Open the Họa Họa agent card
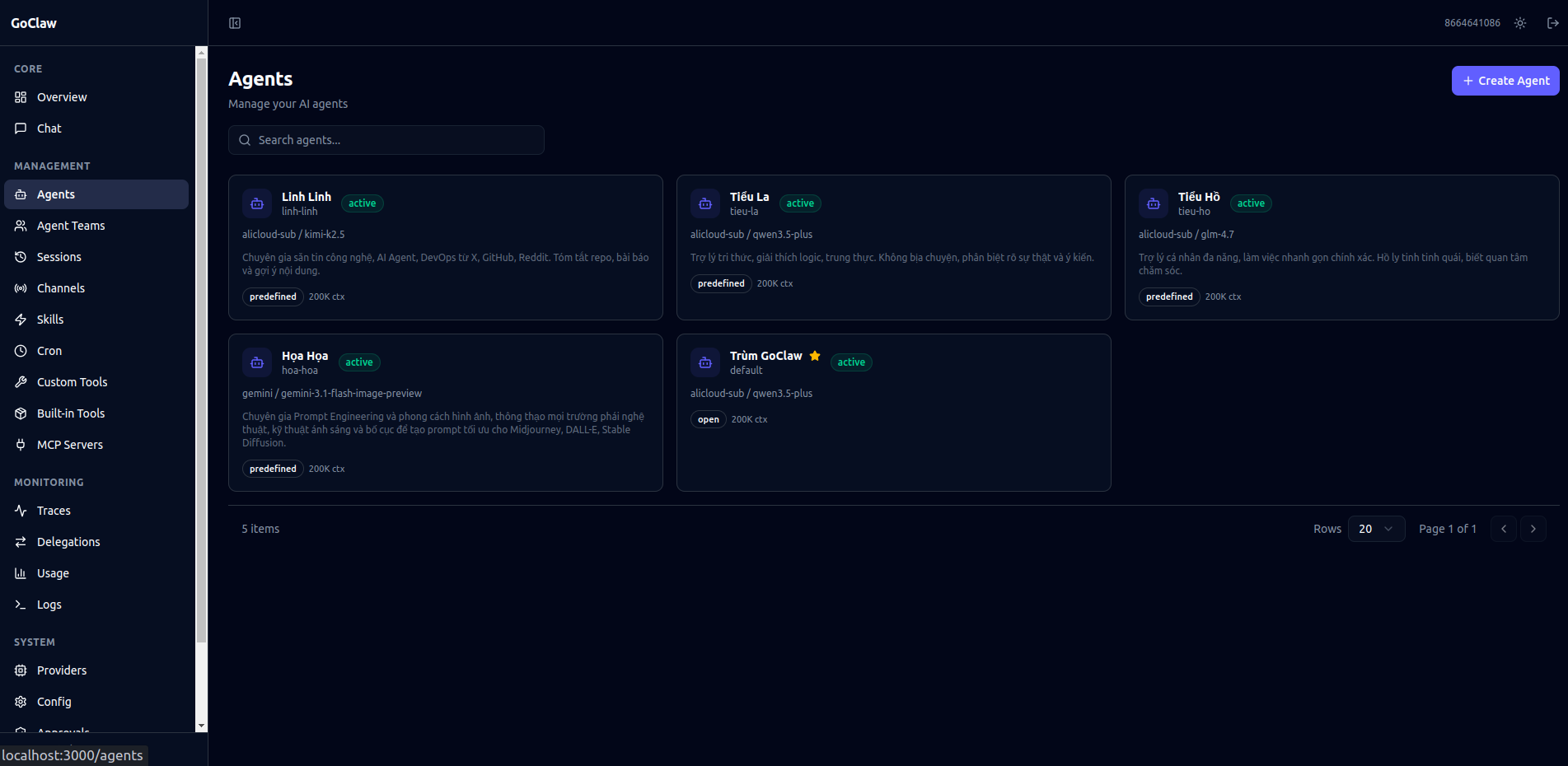The height and width of the screenshot is (766, 1568). coord(445,412)
